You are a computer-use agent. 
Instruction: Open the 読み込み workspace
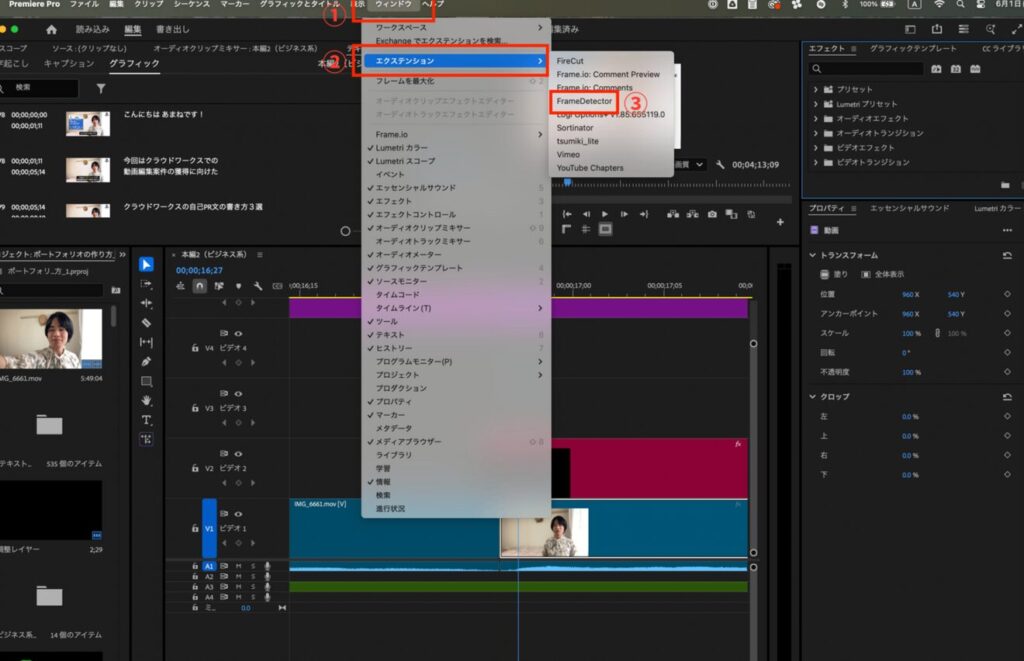(93, 29)
